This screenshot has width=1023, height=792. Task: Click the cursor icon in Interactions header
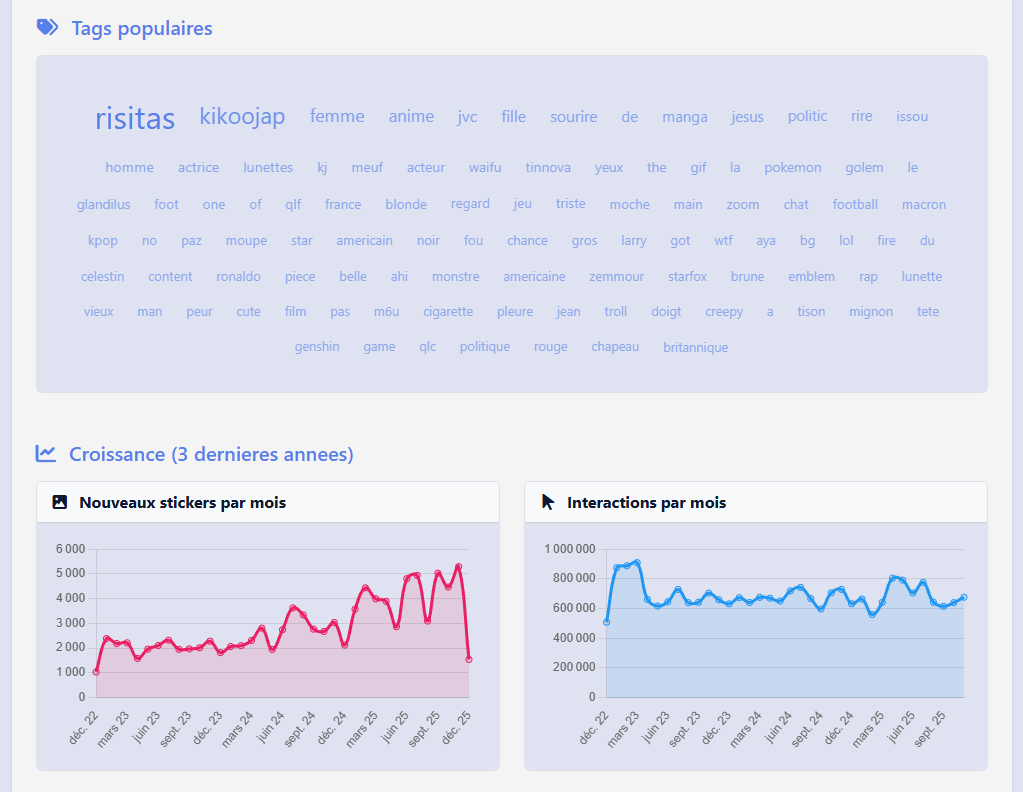[x=548, y=502]
